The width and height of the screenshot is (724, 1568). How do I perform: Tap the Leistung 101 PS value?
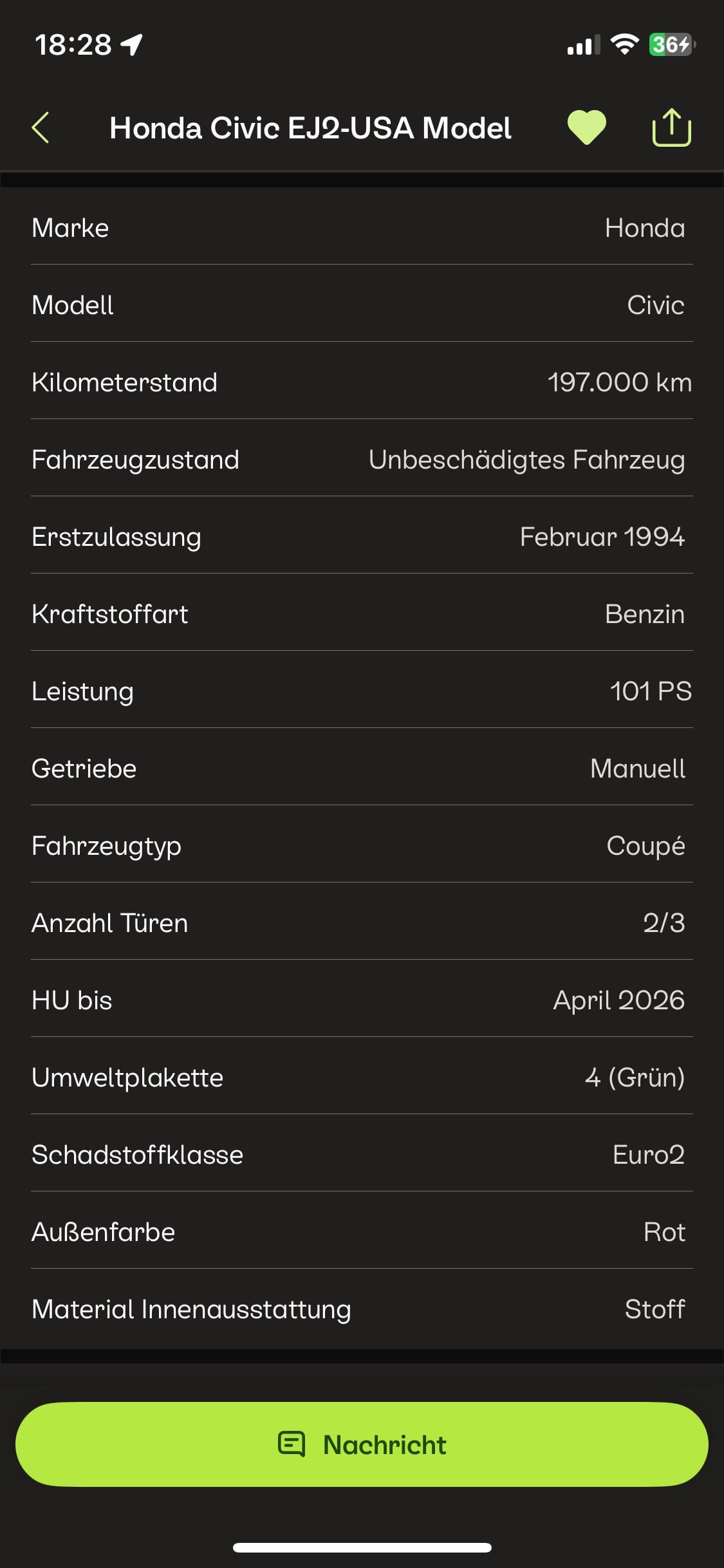650,691
